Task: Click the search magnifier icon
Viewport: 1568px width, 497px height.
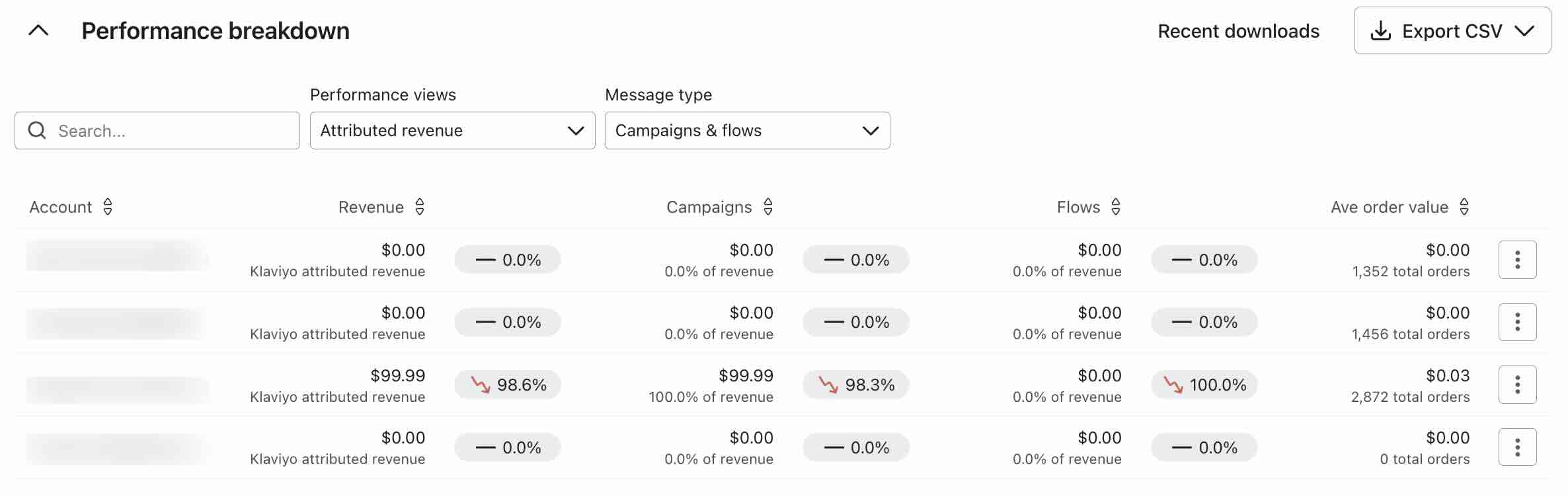Action: pos(37,130)
